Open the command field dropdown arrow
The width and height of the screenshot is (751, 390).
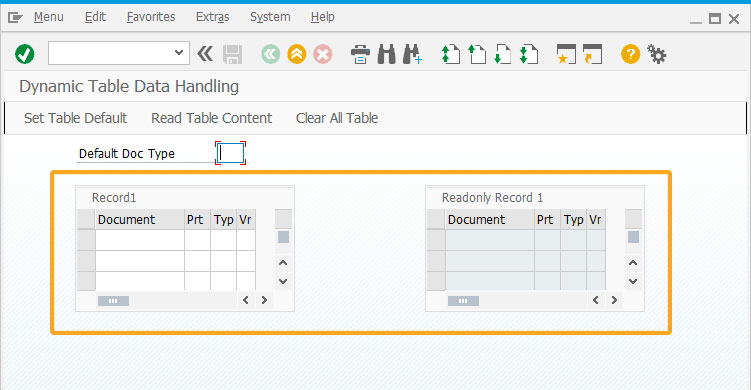(x=179, y=52)
